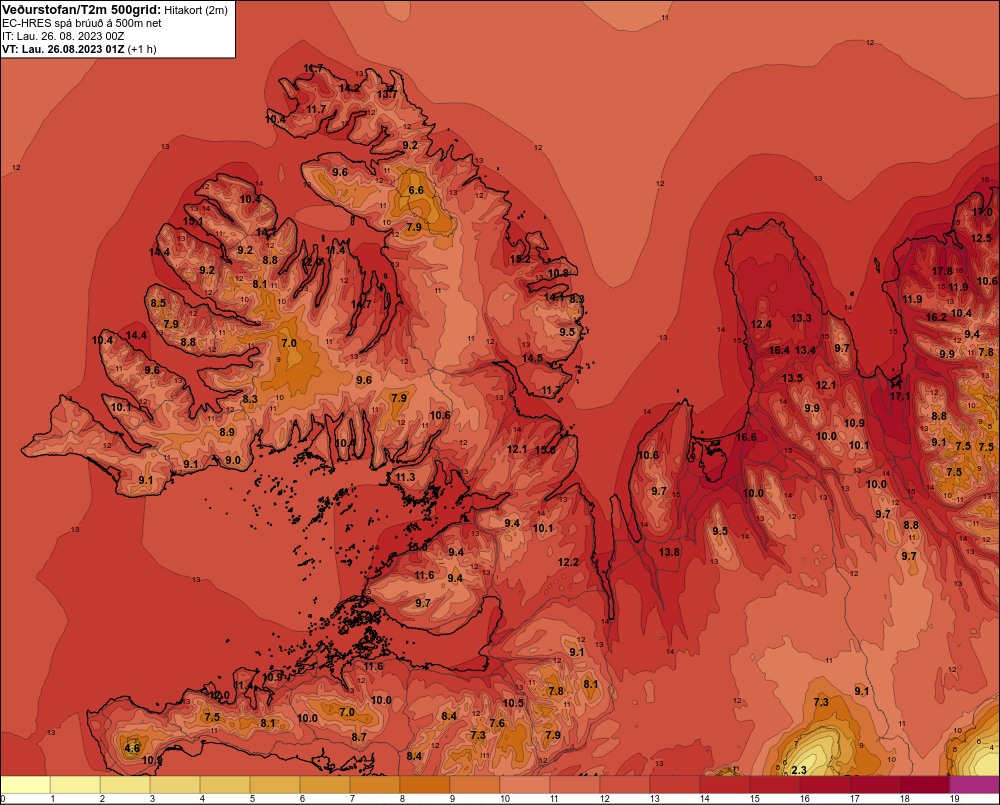Viewport: 1000px width, 805px height.
Task: Click the legend swatch between 4 and 5
Action: (225, 784)
